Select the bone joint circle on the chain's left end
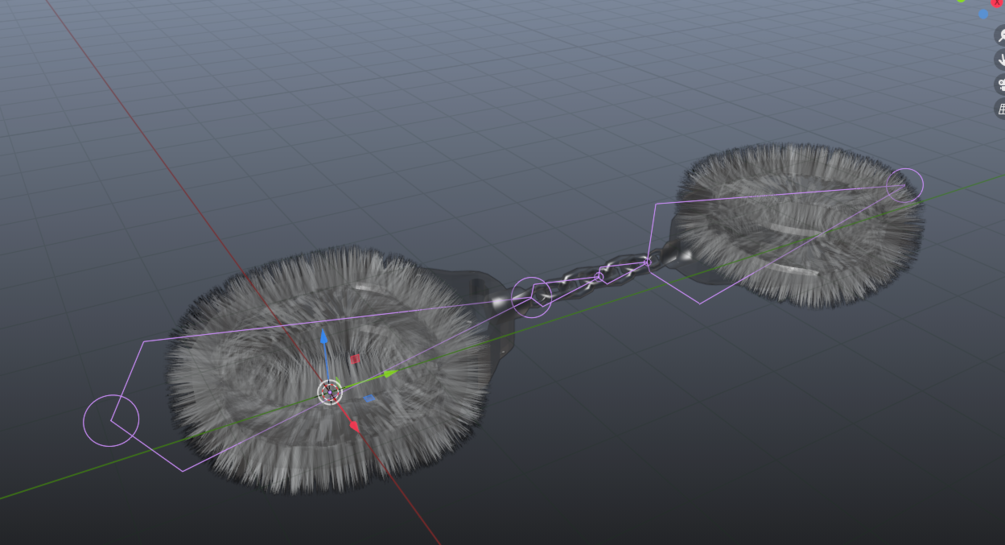This screenshot has height=545, width=1005. (x=531, y=298)
